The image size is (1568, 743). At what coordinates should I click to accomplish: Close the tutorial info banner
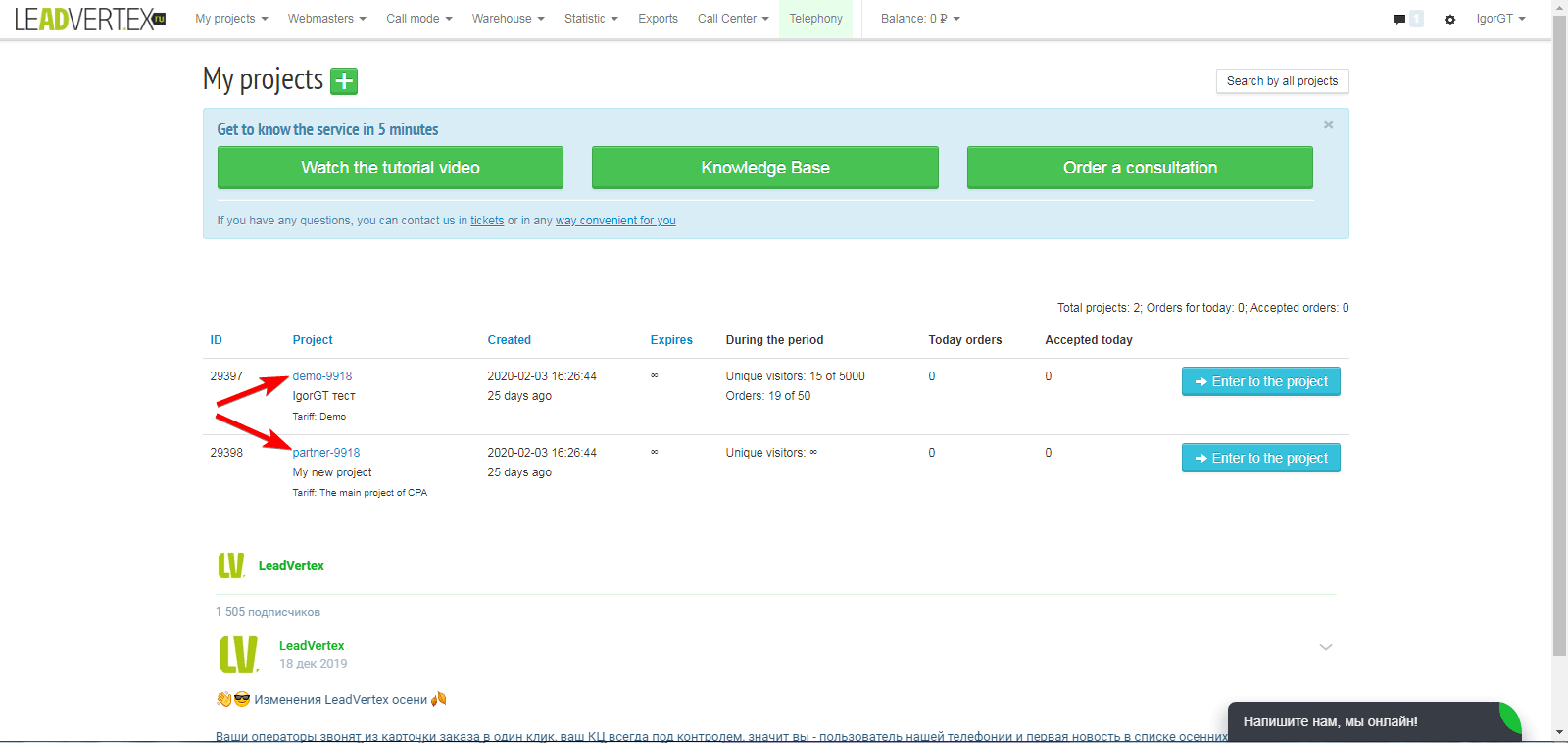[1329, 124]
